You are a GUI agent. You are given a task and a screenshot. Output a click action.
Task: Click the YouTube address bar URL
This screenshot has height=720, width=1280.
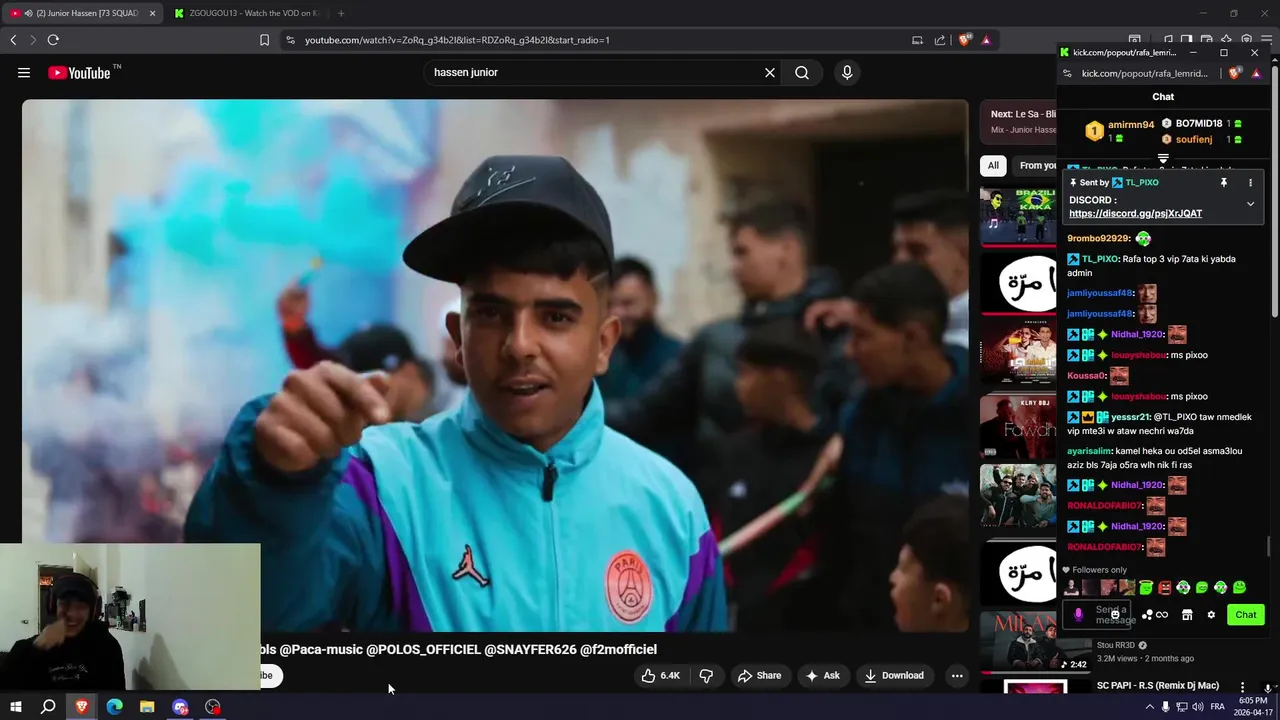[457, 40]
